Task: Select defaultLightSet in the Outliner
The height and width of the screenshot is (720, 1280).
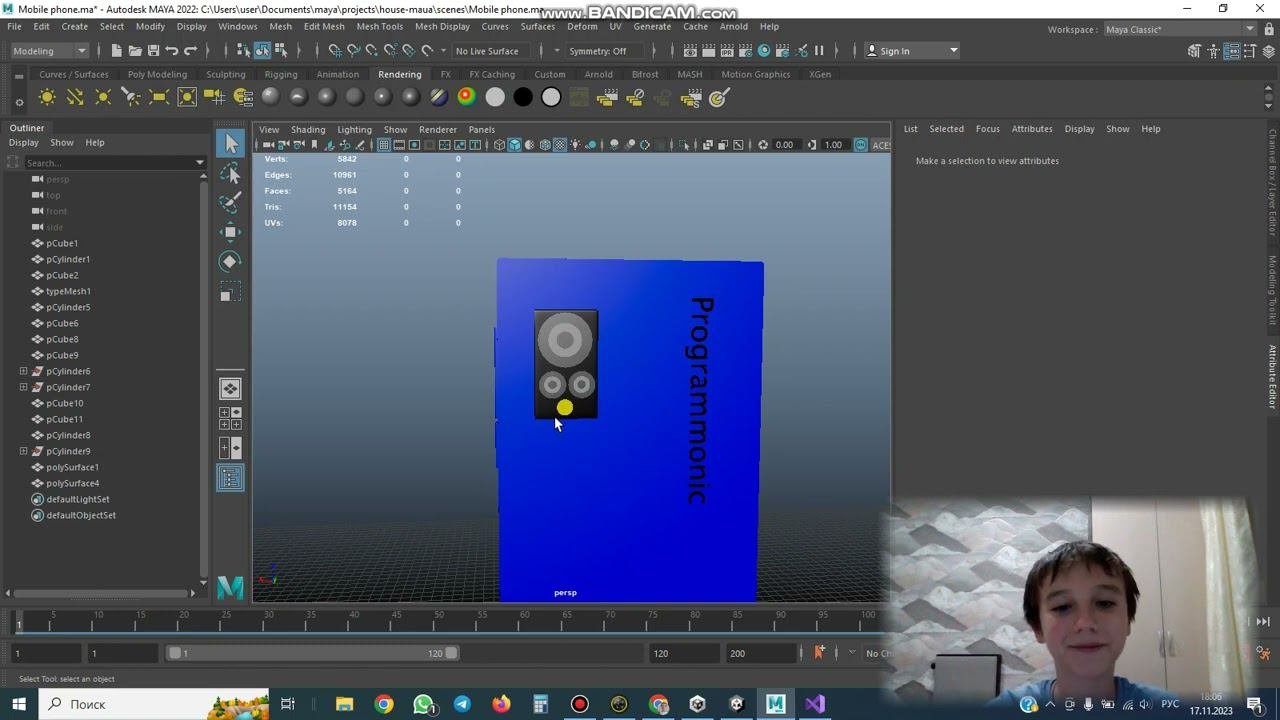Action: (77, 499)
